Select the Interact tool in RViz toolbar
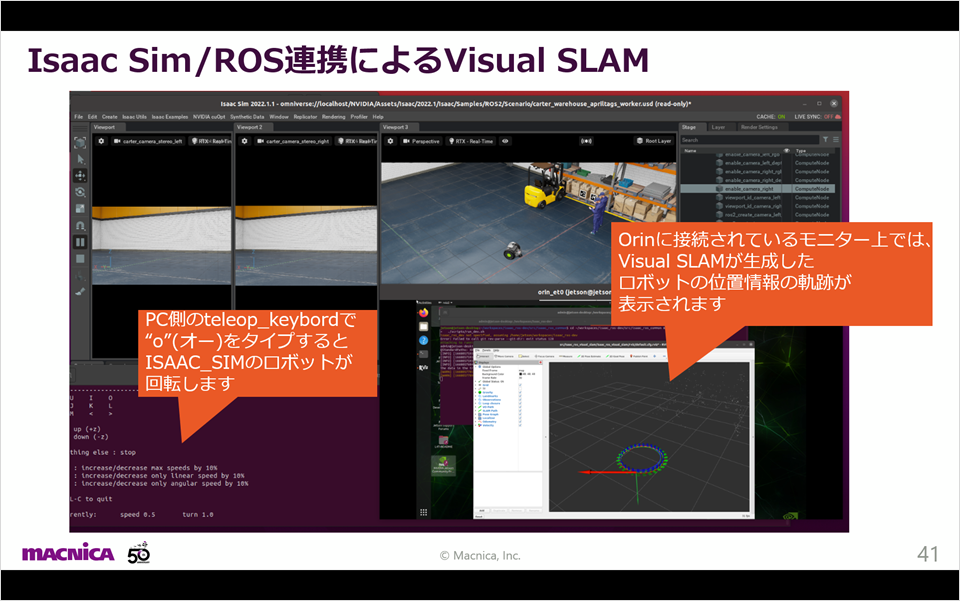The image size is (960, 601). click(x=483, y=356)
